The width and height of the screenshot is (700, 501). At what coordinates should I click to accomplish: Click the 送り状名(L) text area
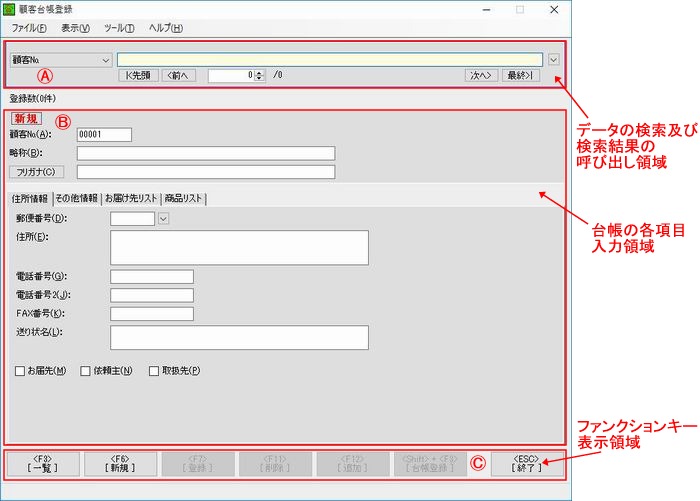[x=239, y=338]
